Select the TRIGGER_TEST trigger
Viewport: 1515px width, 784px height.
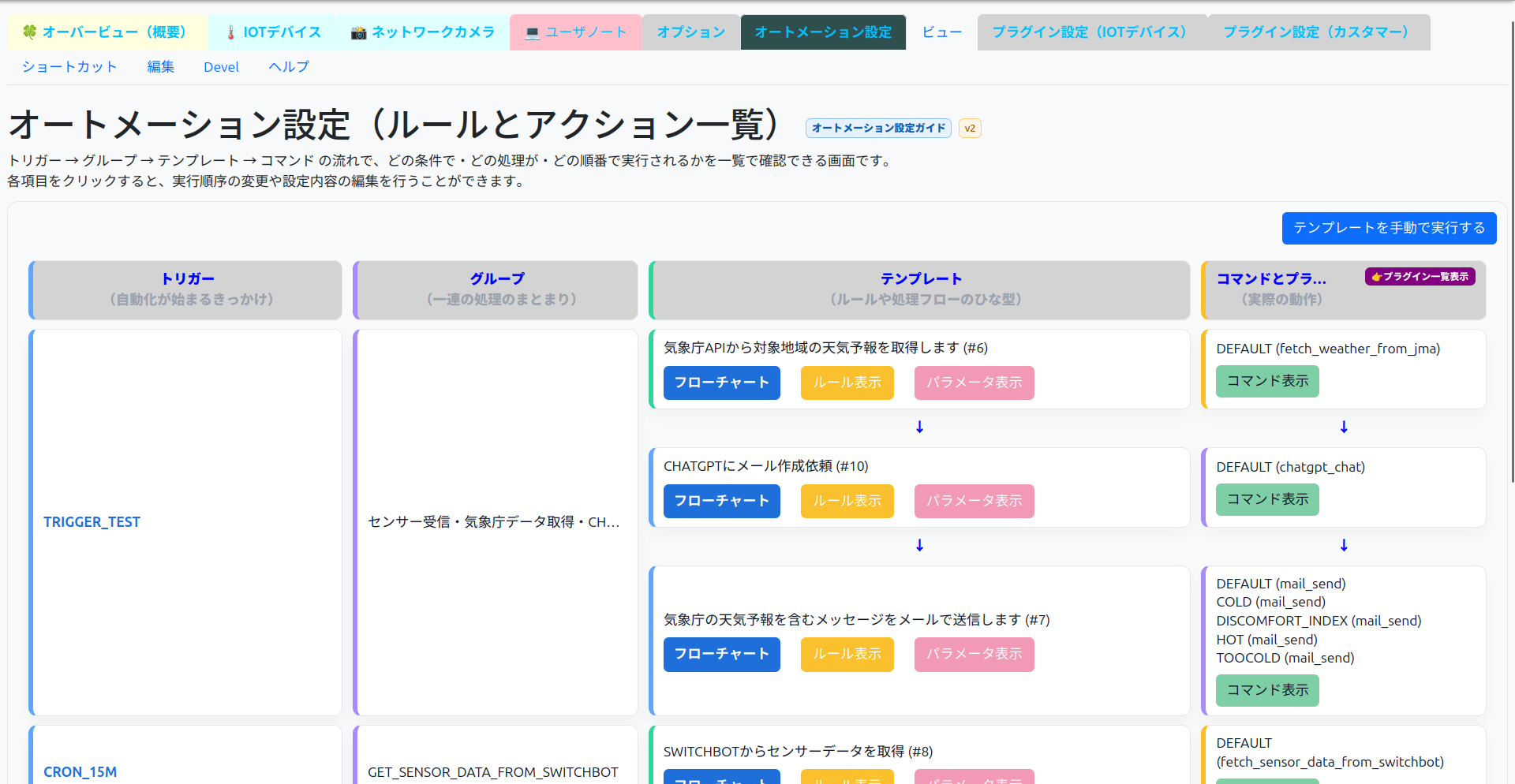[x=92, y=521]
